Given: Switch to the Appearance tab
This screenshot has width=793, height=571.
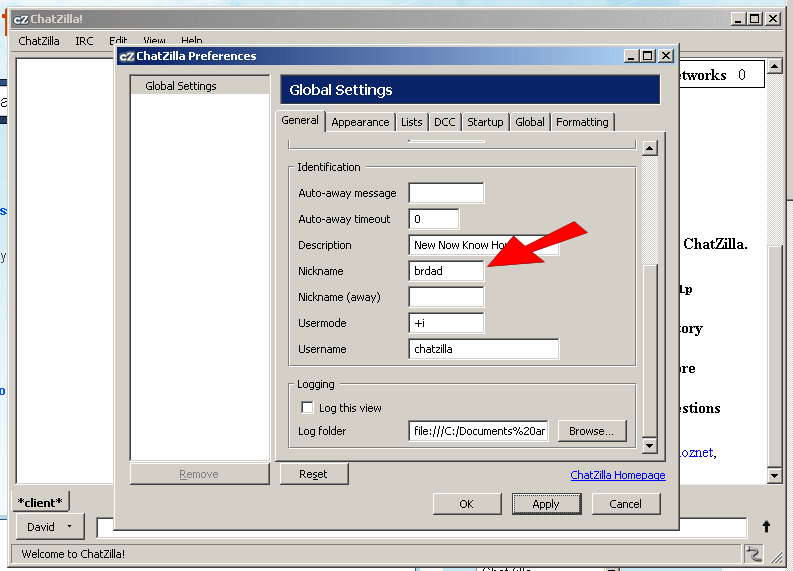Looking at the screenshot, I should [x=360, y=122].
